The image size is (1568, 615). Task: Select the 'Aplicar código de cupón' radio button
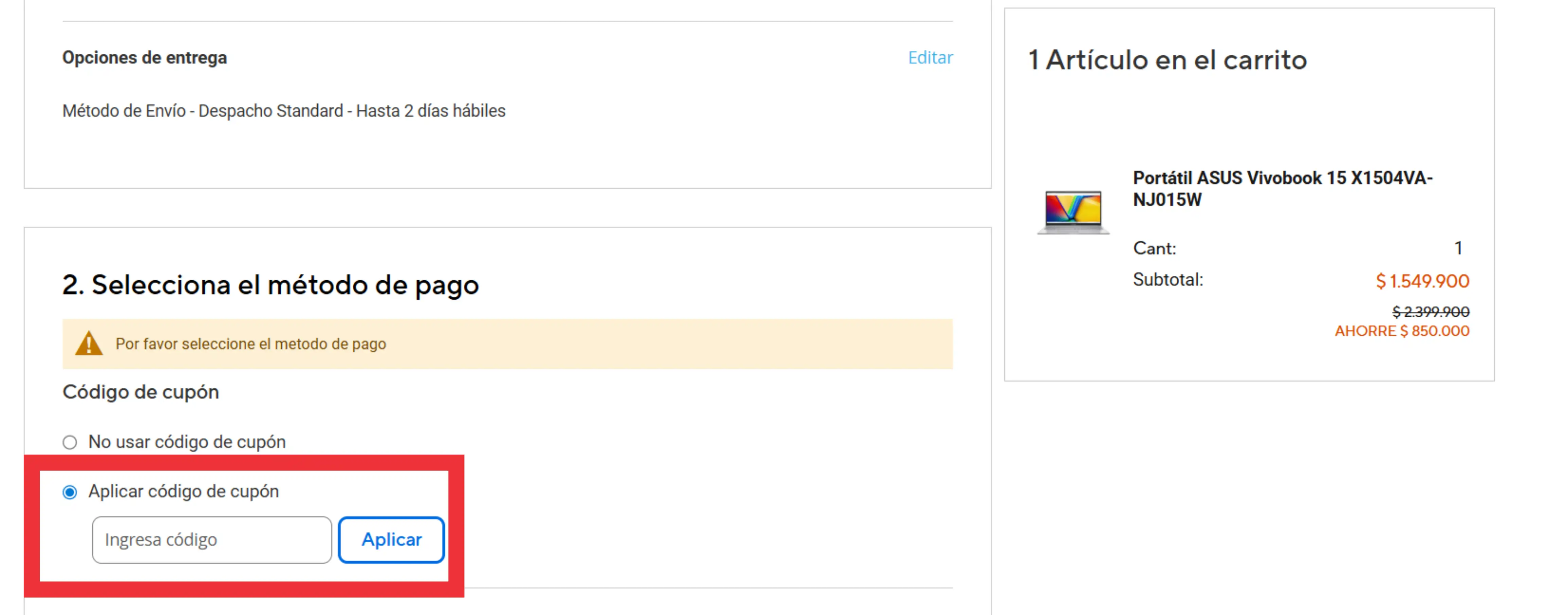(x=70, y=492)
